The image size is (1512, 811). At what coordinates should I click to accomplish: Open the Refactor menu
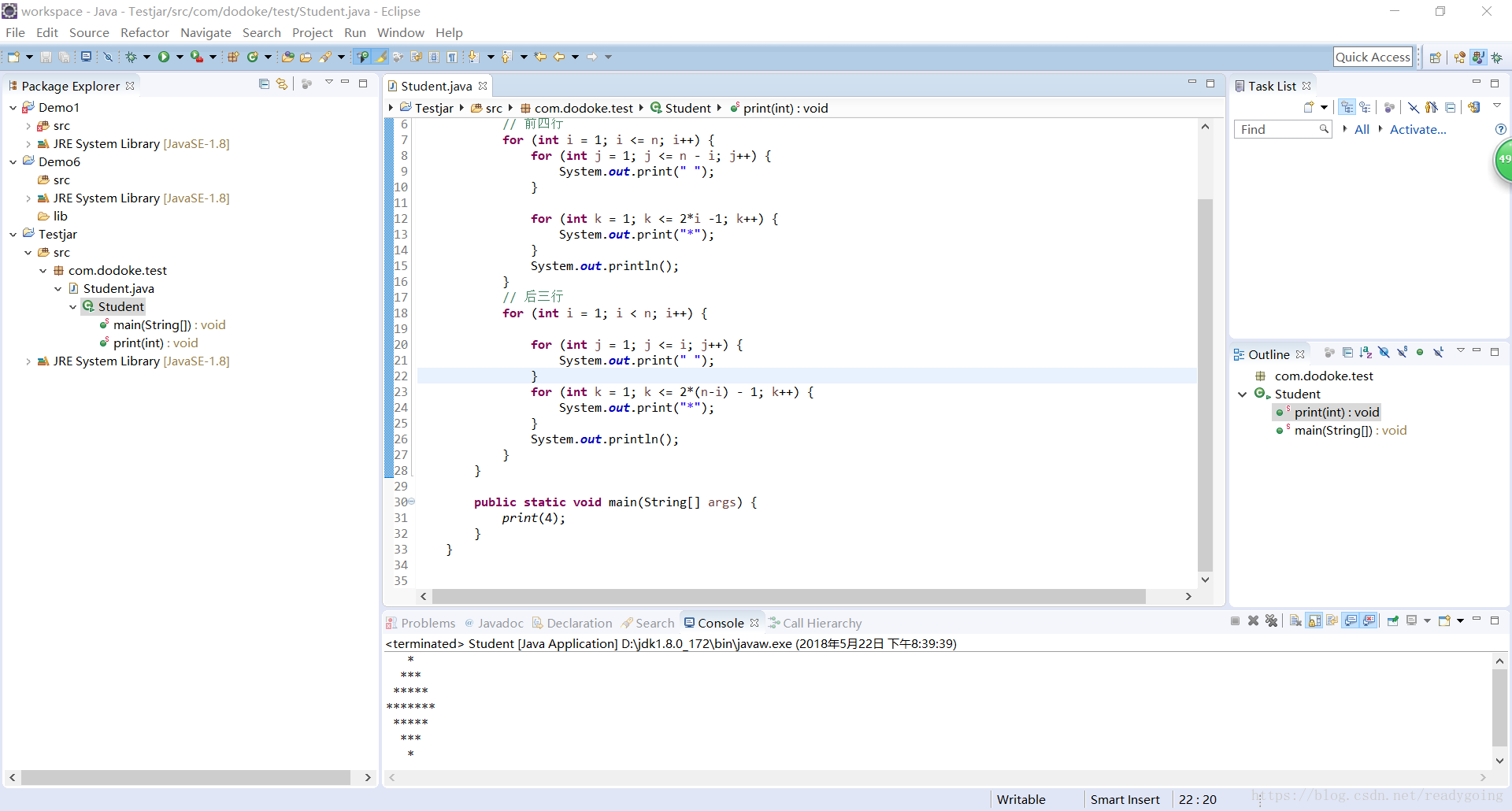(145, 32)
